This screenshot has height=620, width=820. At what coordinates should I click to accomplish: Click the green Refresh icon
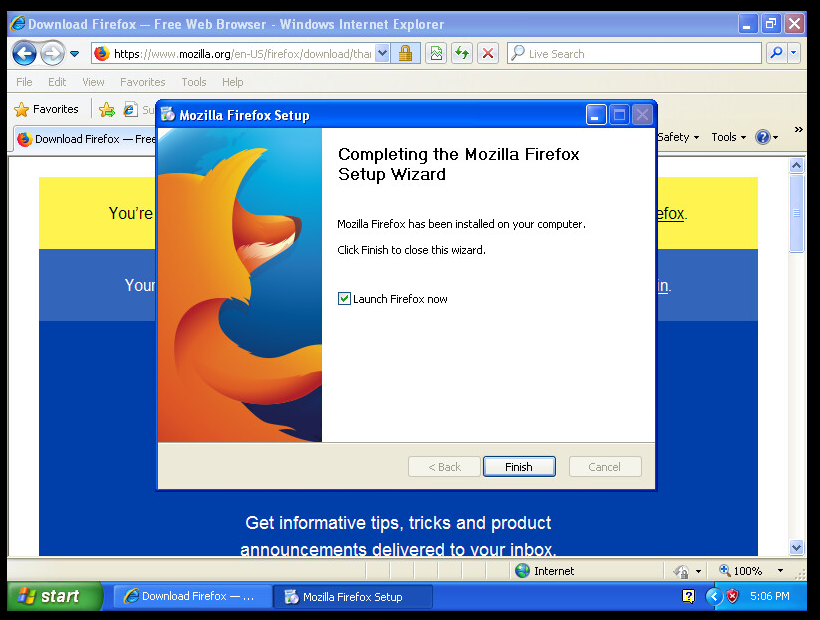[x=462, y=53]
